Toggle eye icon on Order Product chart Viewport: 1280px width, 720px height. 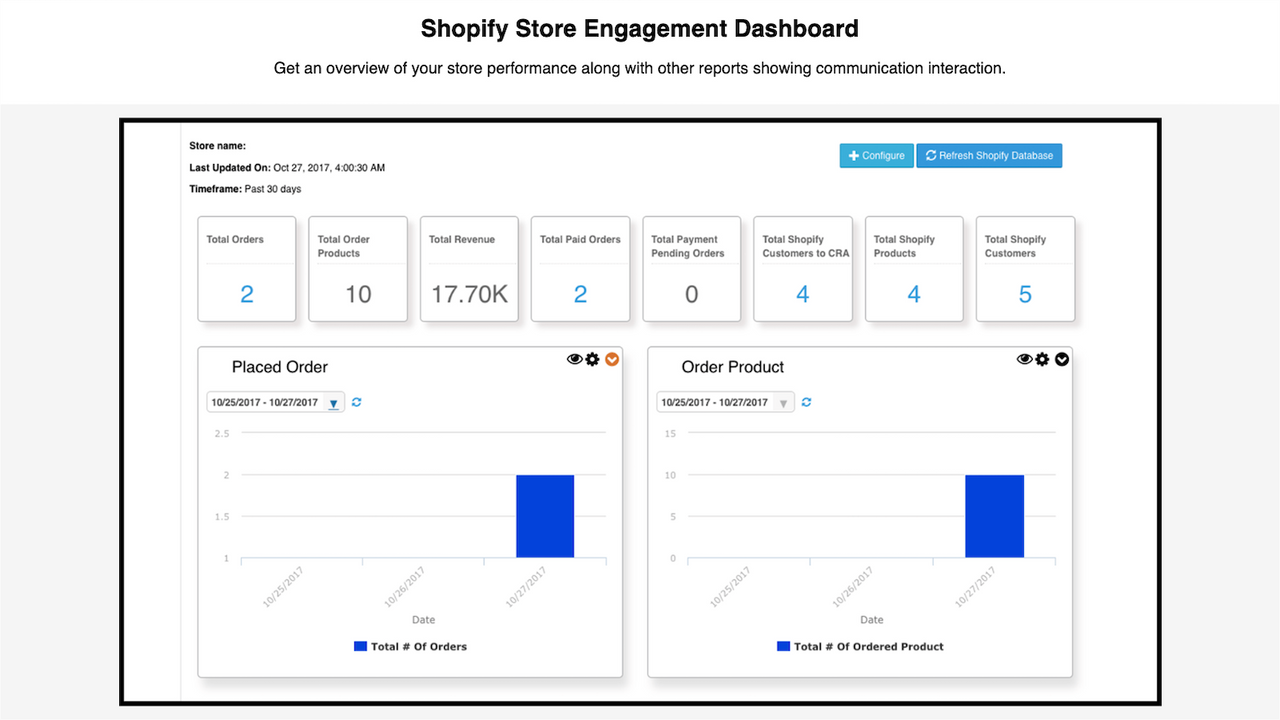tap(1024, 359)
